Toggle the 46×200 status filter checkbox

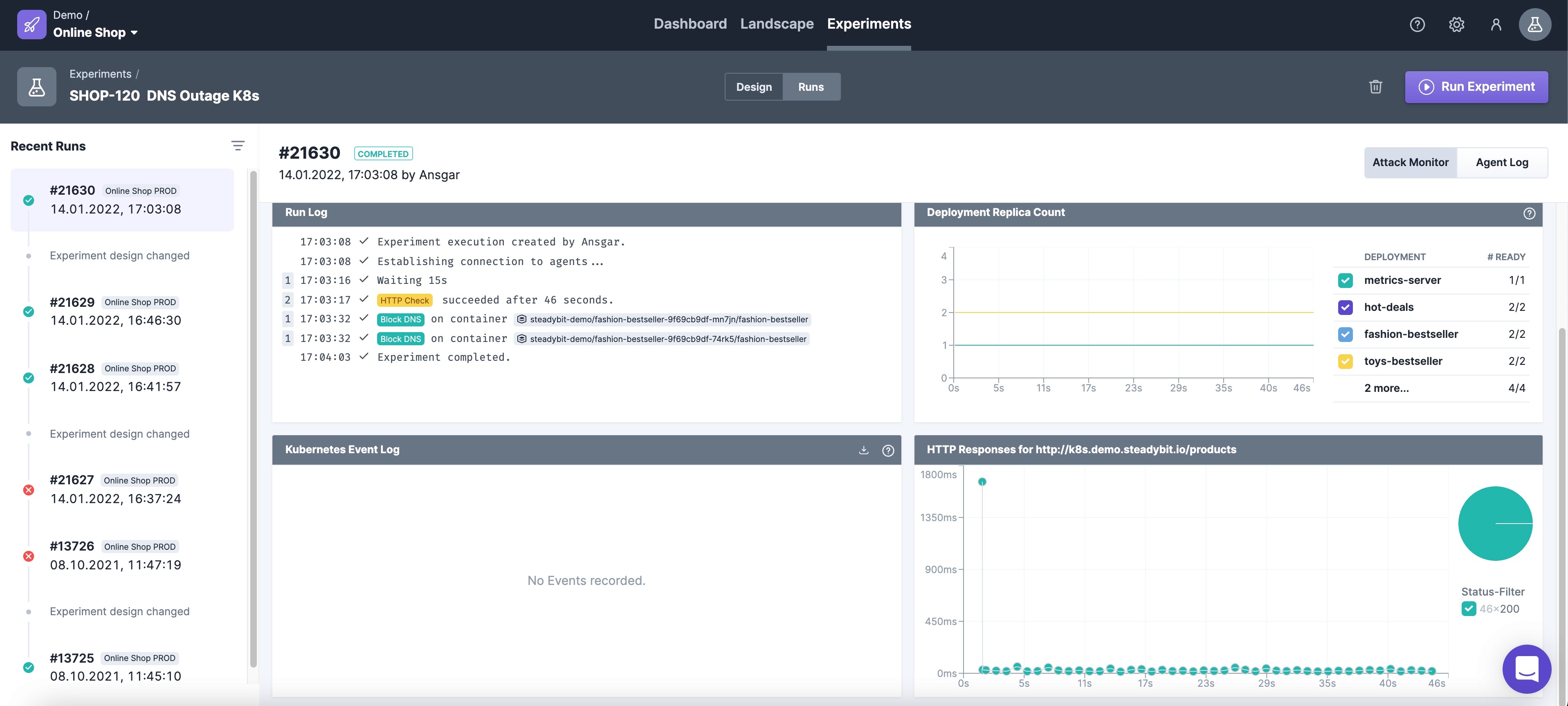click(x=1468, y=609)
